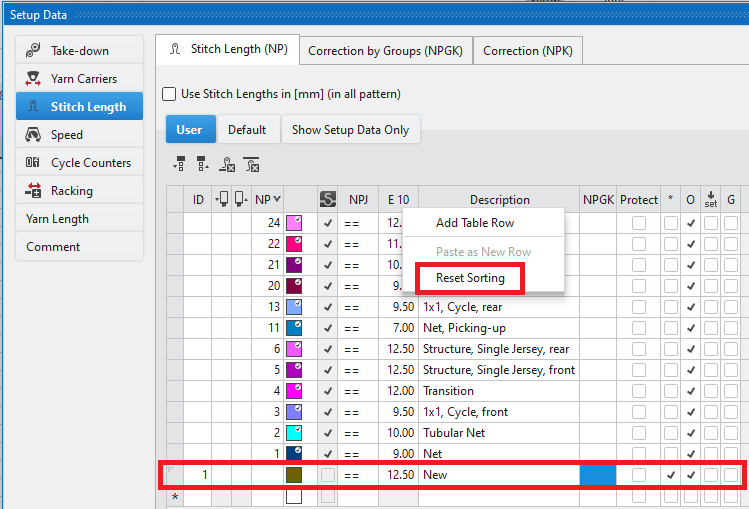The width and height of the screenshot is (749, 509).
Task: Toggle Protect checkbox for NP 24 row
Action: click(x=638, y=223)
